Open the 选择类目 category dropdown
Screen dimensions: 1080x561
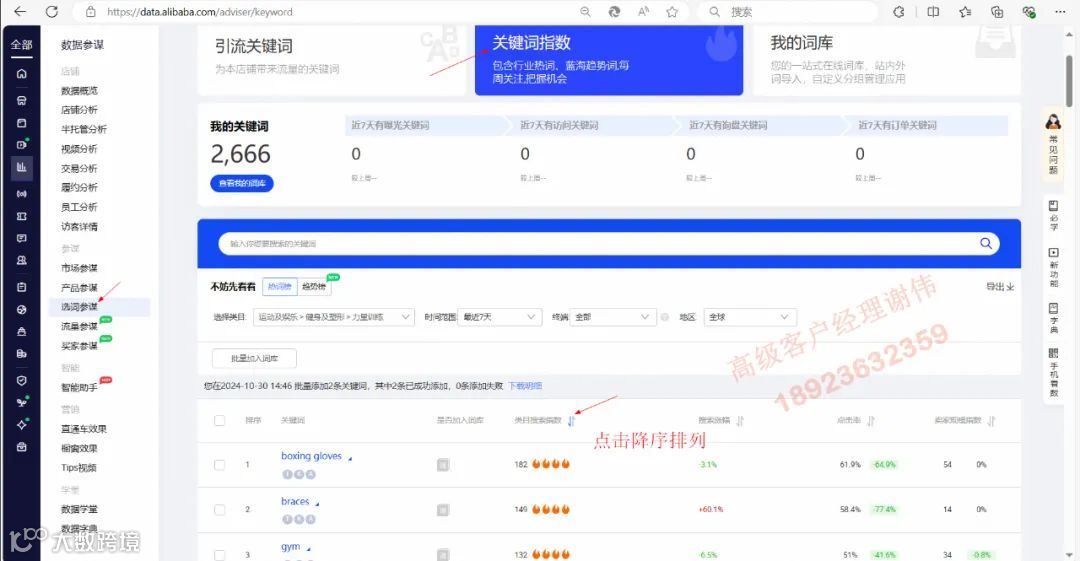click(x=334, y=317)
